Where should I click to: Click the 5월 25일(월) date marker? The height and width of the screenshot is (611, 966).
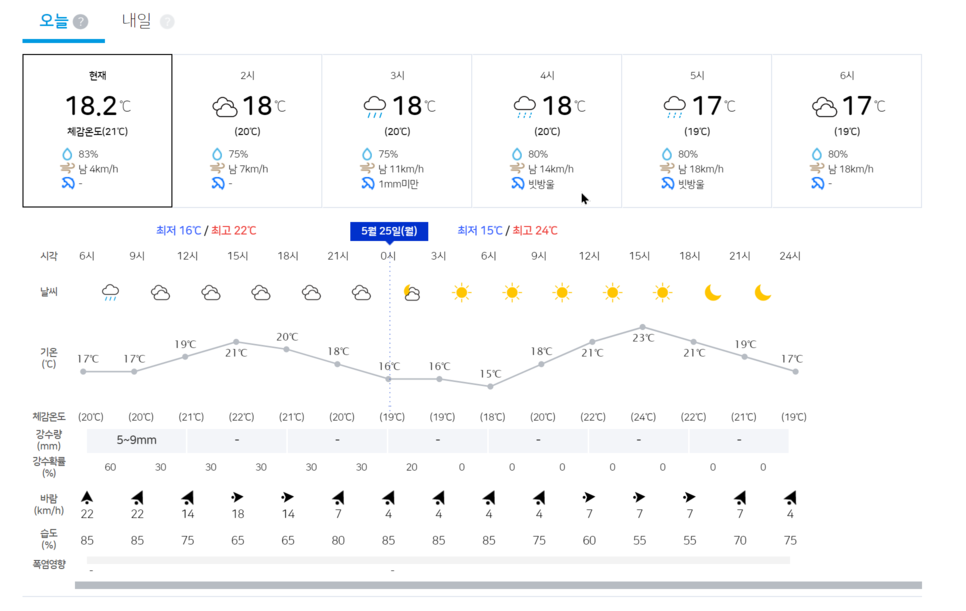(390, 231)
